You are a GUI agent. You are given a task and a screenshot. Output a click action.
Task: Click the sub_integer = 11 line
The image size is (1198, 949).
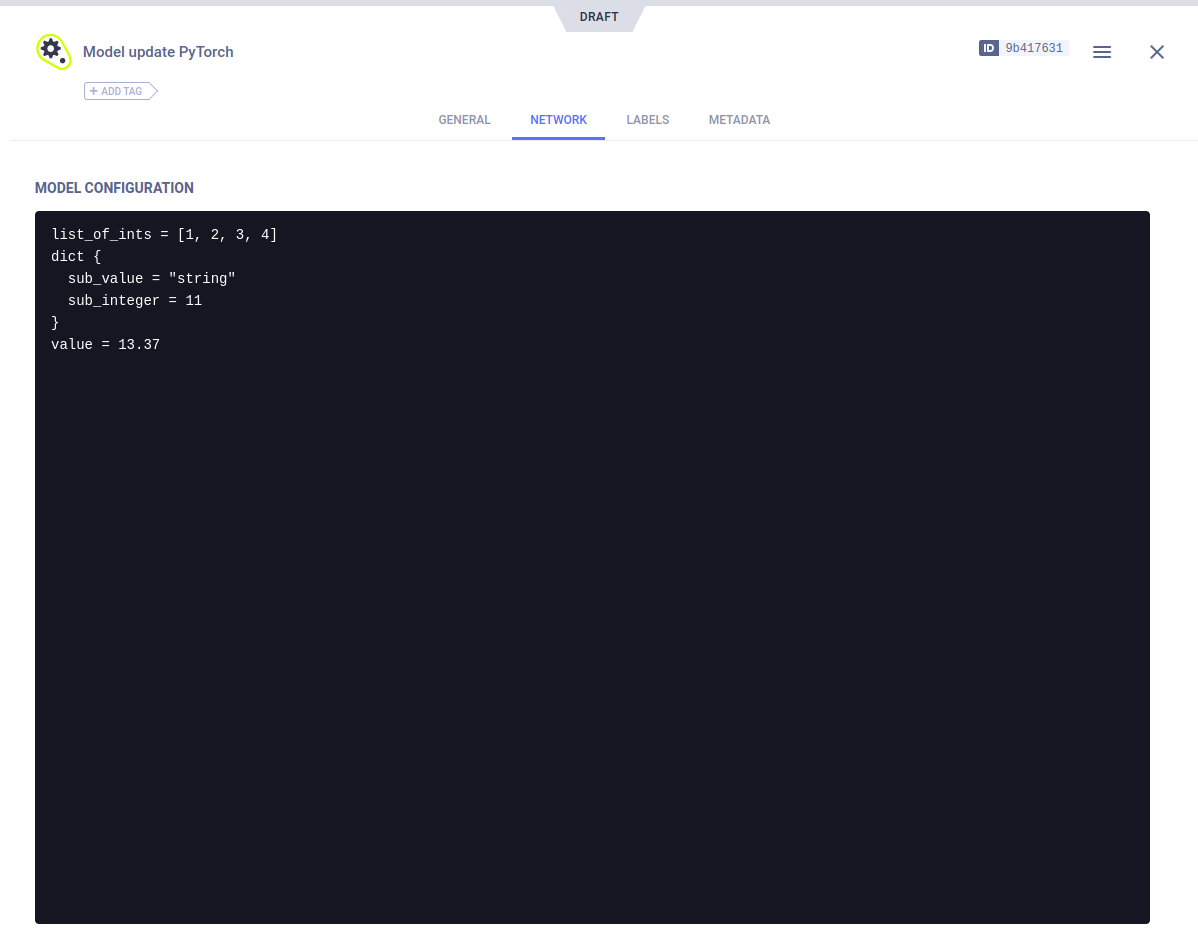[x=134, y=300]
